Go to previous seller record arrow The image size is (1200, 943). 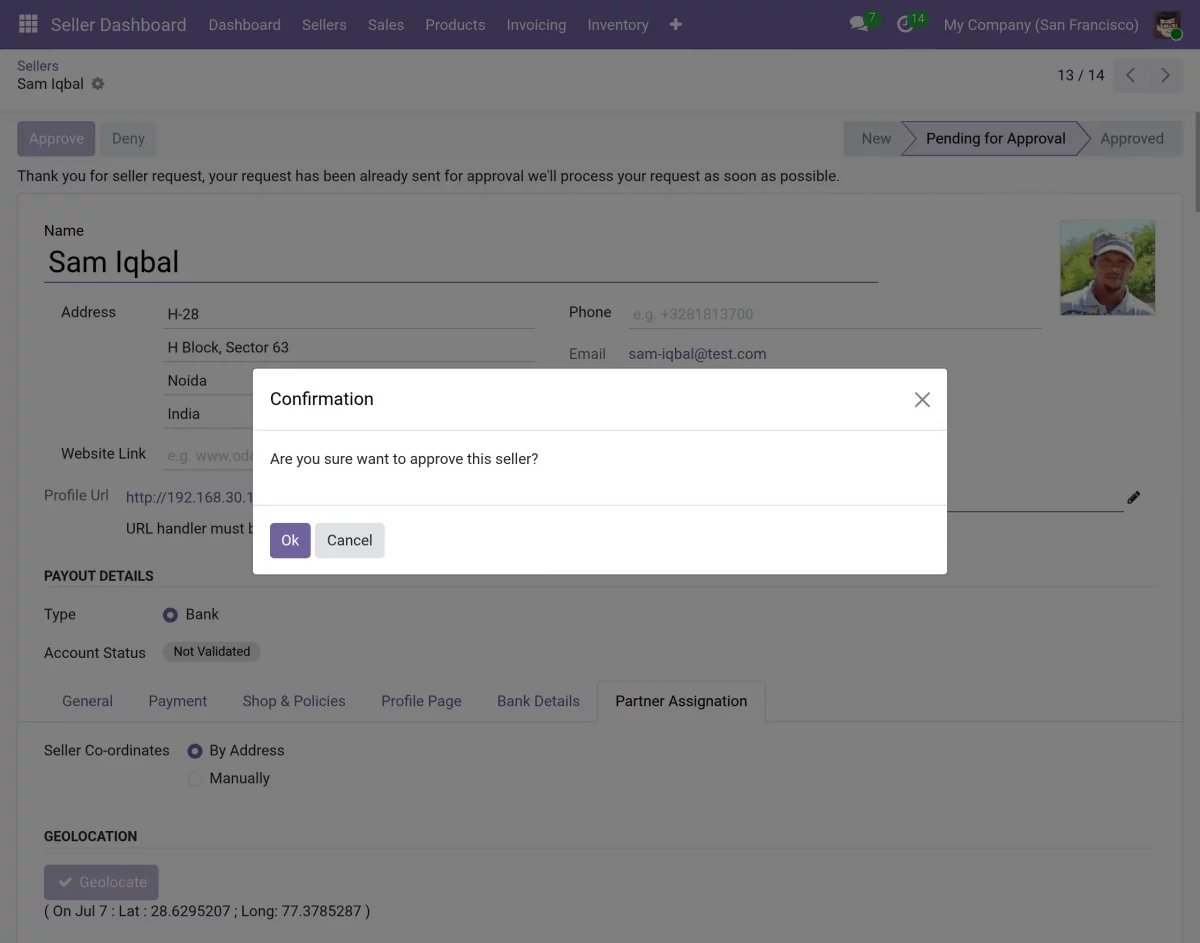(1131, 75)
